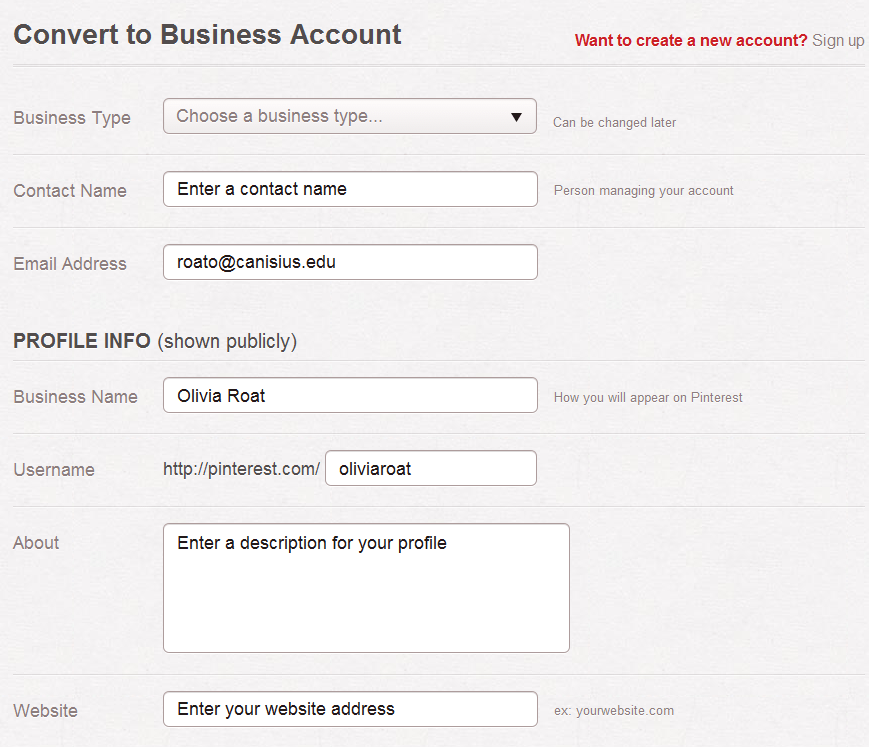Click the "Person managing your account" hint
869x747 pixels.
(x=643, y=190)
